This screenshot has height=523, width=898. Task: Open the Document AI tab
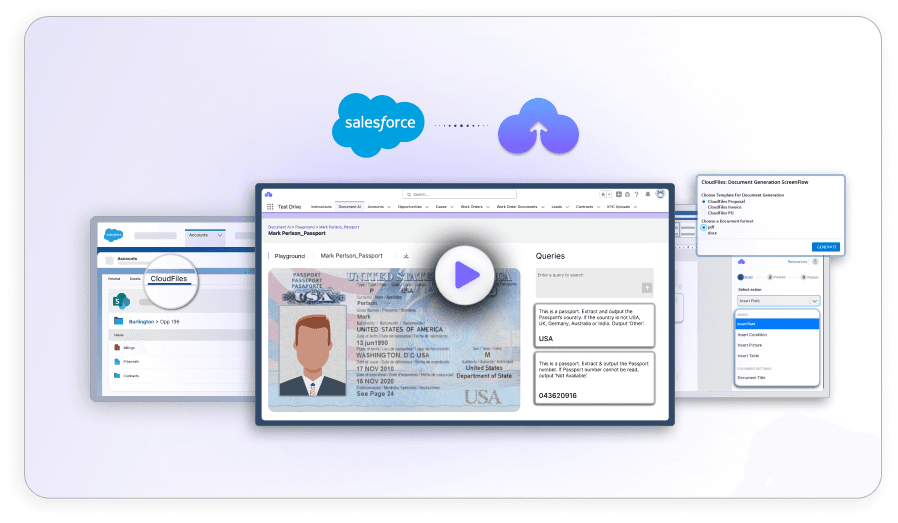tap(349, 207)
